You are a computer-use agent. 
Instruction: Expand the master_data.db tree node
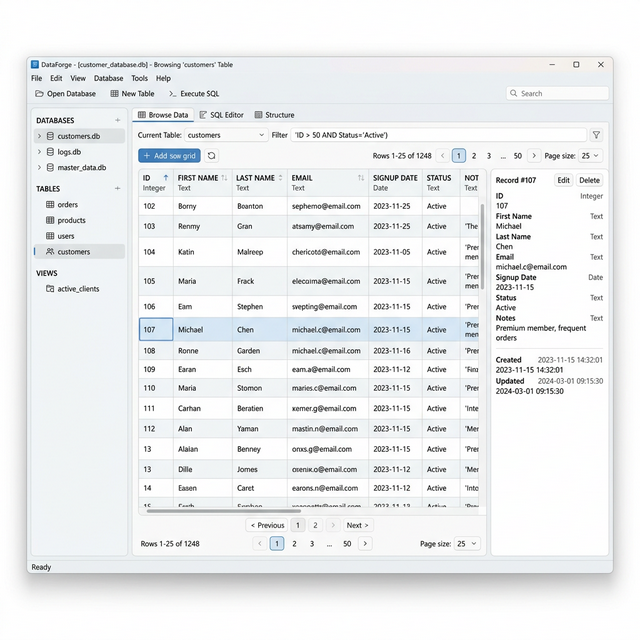coord(39,167)
